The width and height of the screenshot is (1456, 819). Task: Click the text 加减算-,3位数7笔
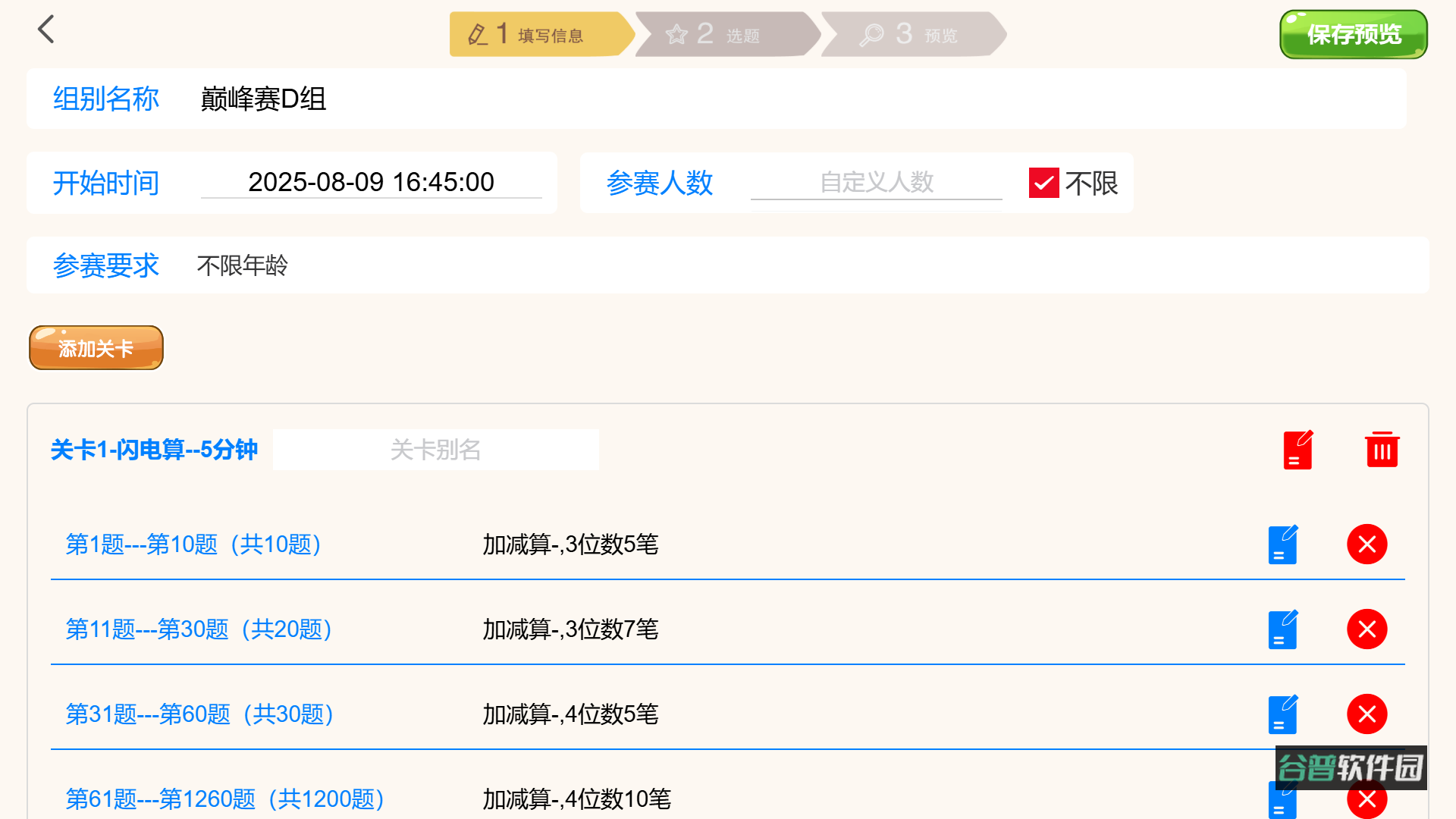[x=571, y=629]
